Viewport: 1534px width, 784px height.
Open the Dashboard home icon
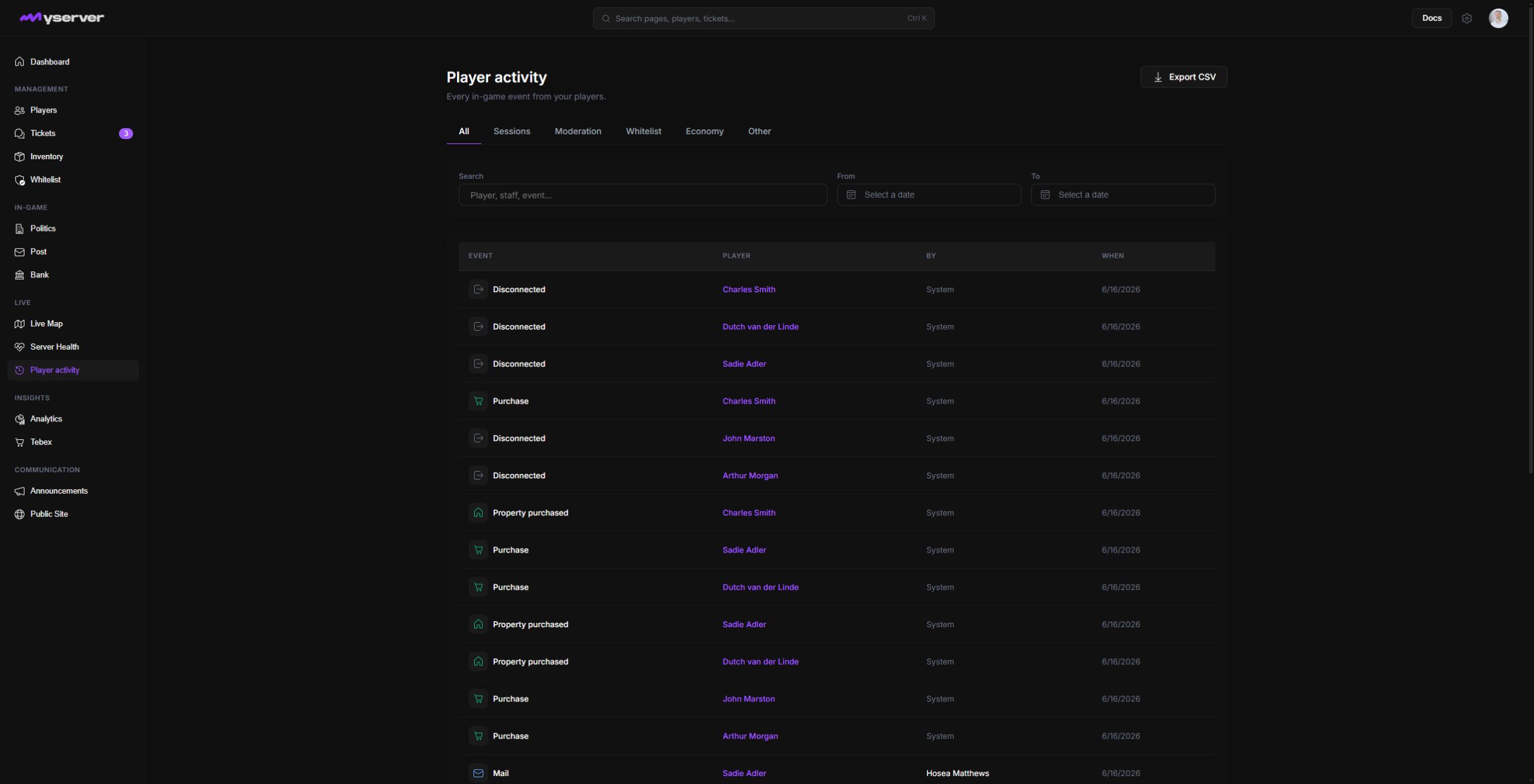point(20,62)
